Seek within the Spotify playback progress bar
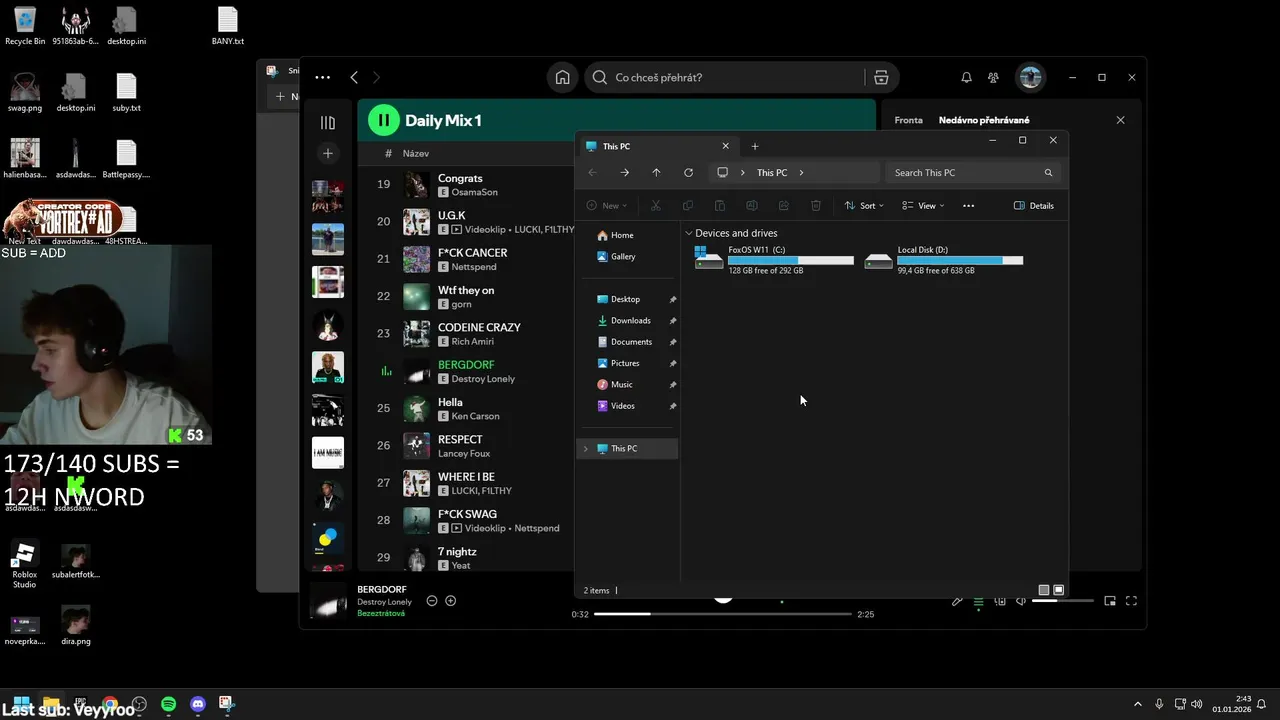The width and height of the screenshot is (1280, 720). [x=723, y=614]
